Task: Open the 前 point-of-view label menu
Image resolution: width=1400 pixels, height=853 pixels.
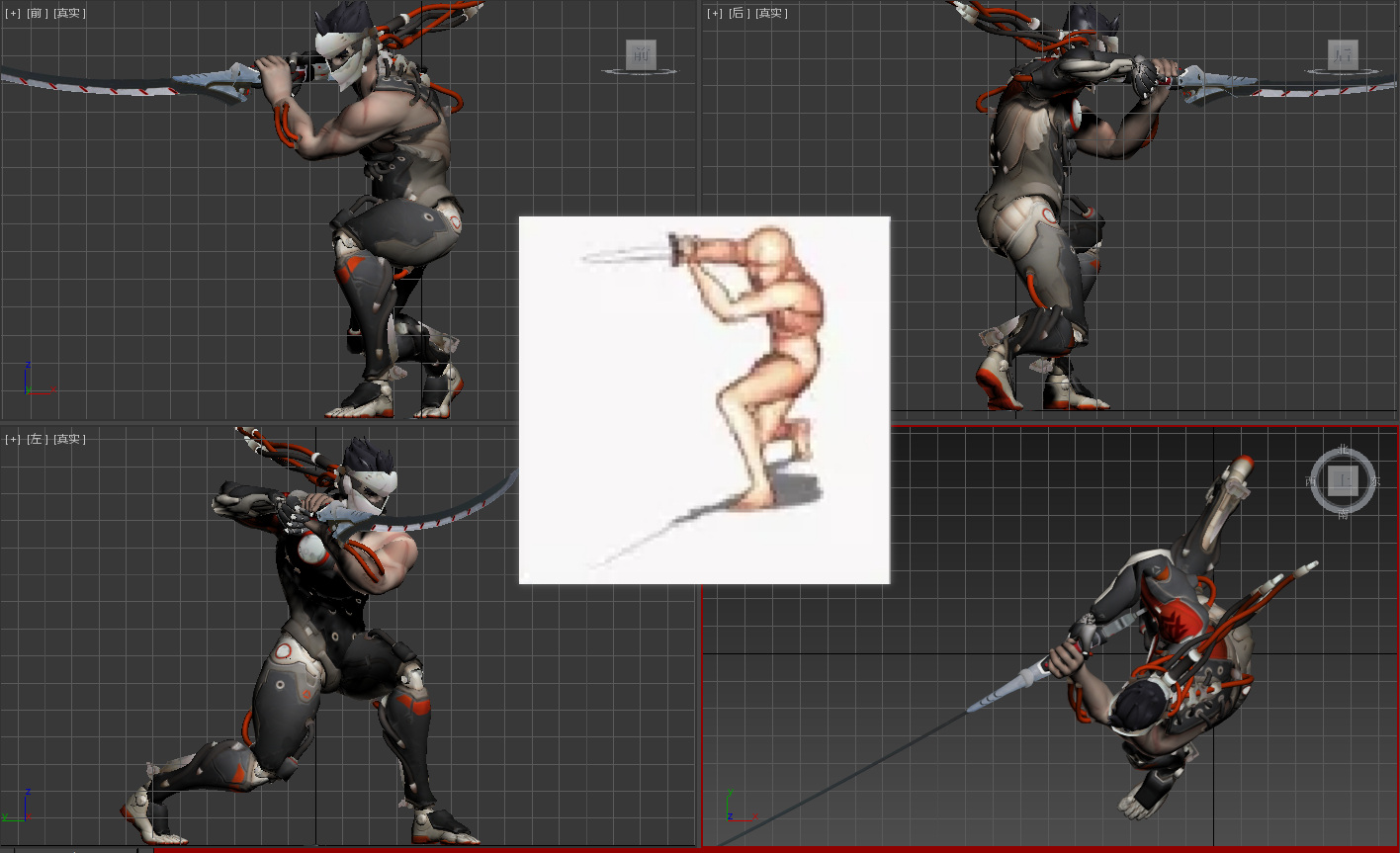Action: pos(37,14)
